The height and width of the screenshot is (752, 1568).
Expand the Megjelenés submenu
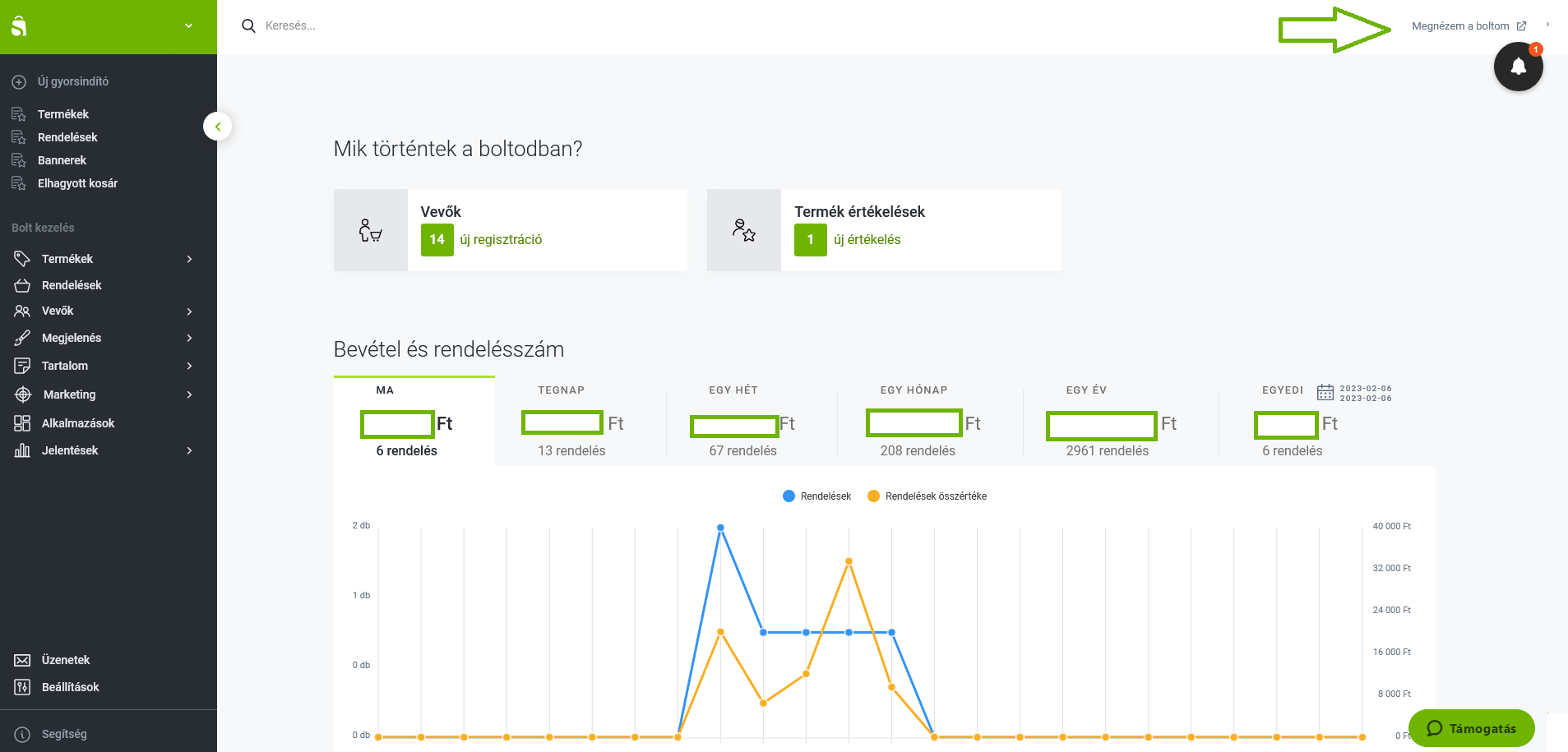point(189,339)
